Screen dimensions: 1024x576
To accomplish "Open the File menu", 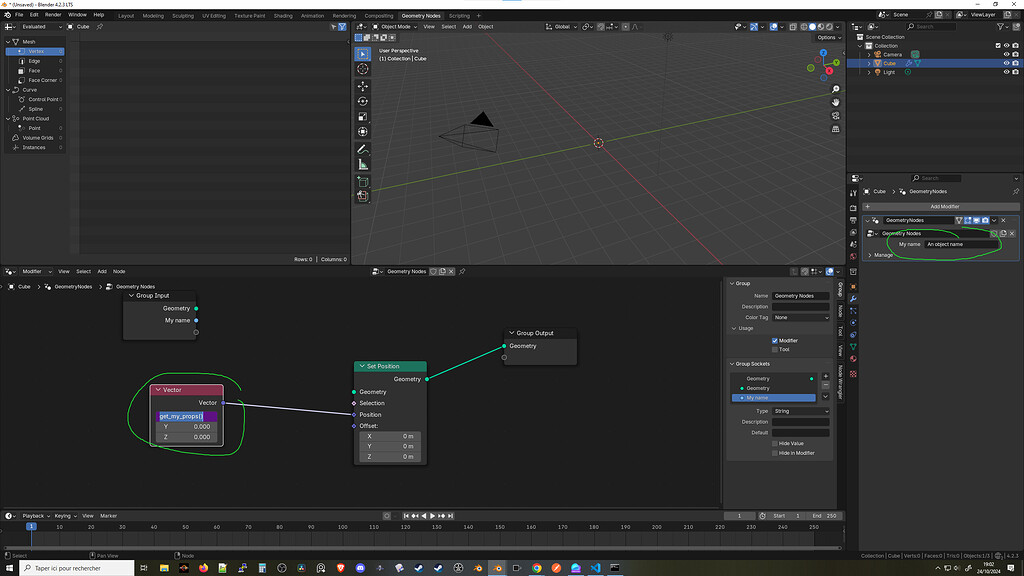I will click(19, 14).
